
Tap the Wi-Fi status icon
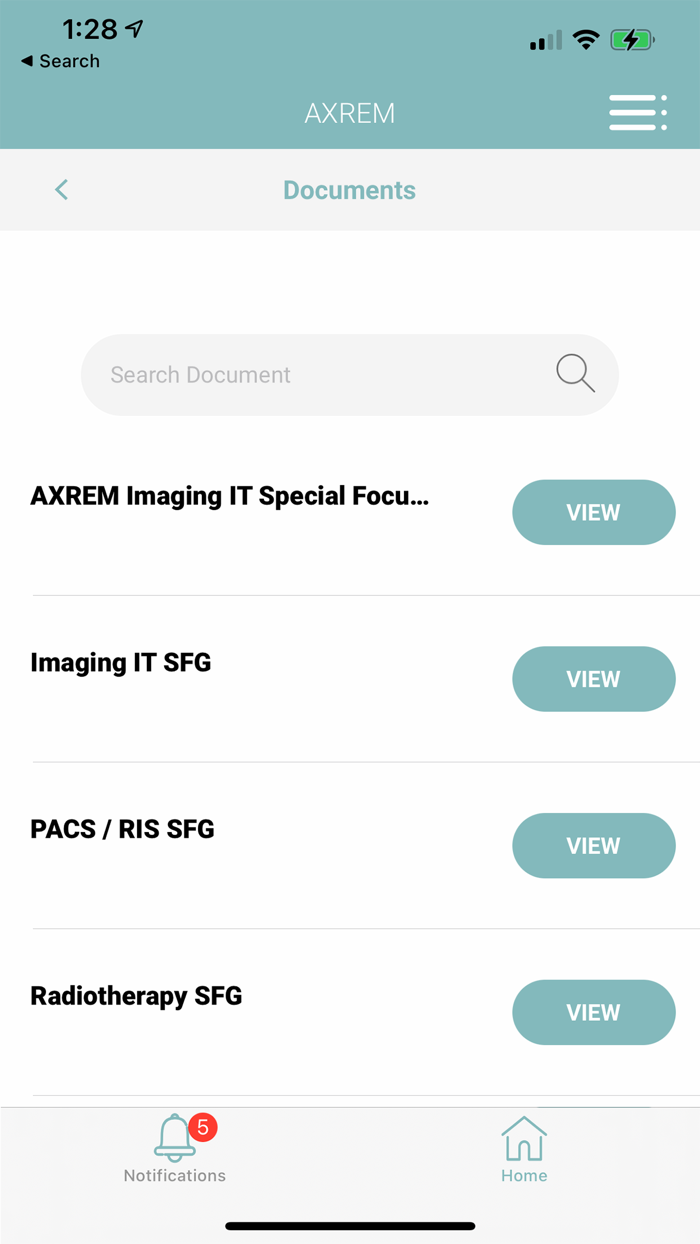coord(586,41)
